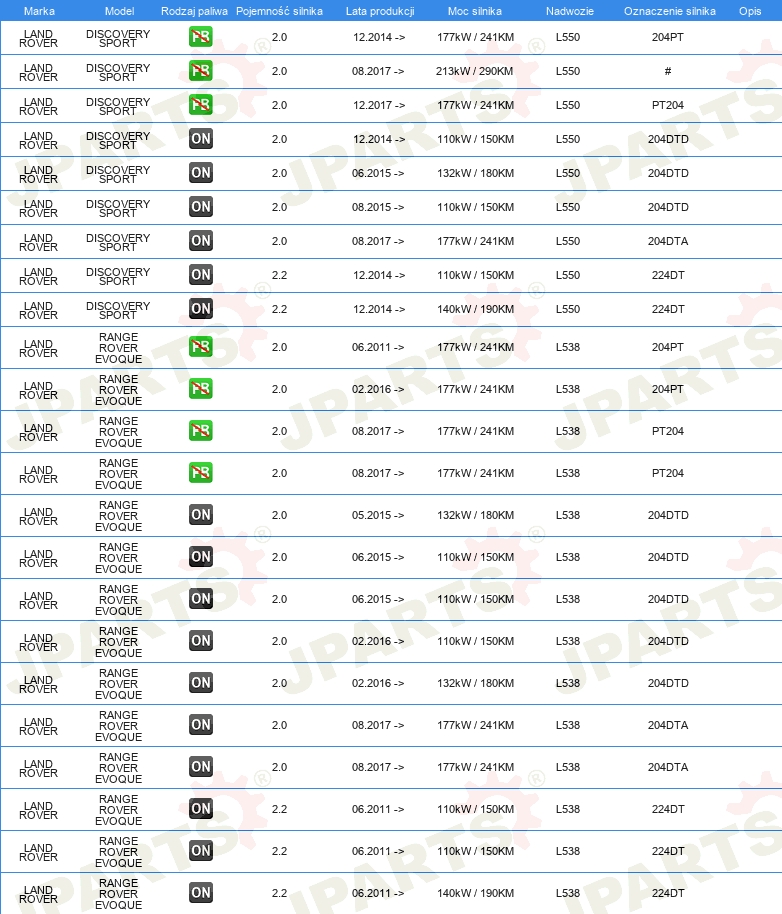The width and height of the screenshot is (782, 914).
Task: Click the Lata produkcji column header
Action: tap(380, 11)
